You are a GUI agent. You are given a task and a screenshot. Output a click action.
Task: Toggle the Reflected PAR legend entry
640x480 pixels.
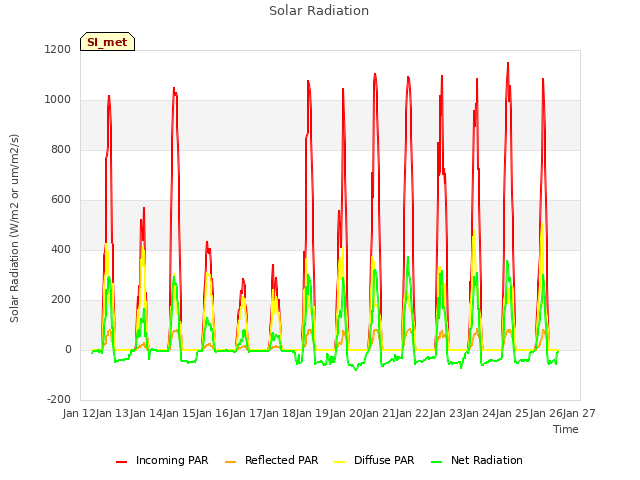coord(271,460)
